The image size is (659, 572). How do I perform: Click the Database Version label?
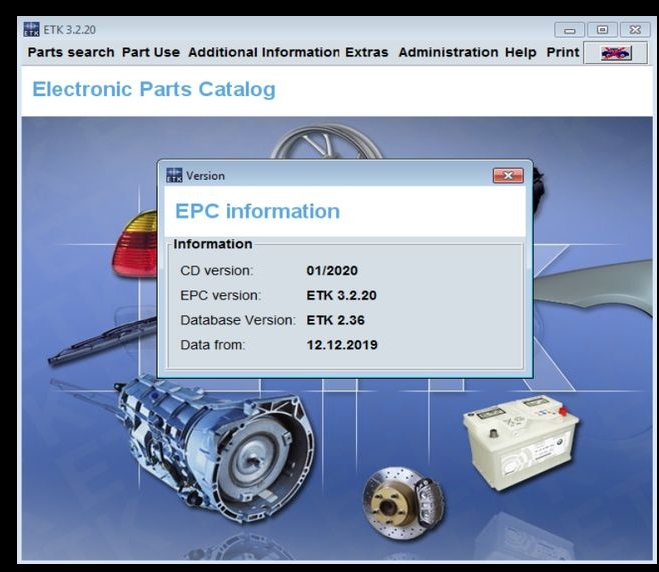[238, 320]
